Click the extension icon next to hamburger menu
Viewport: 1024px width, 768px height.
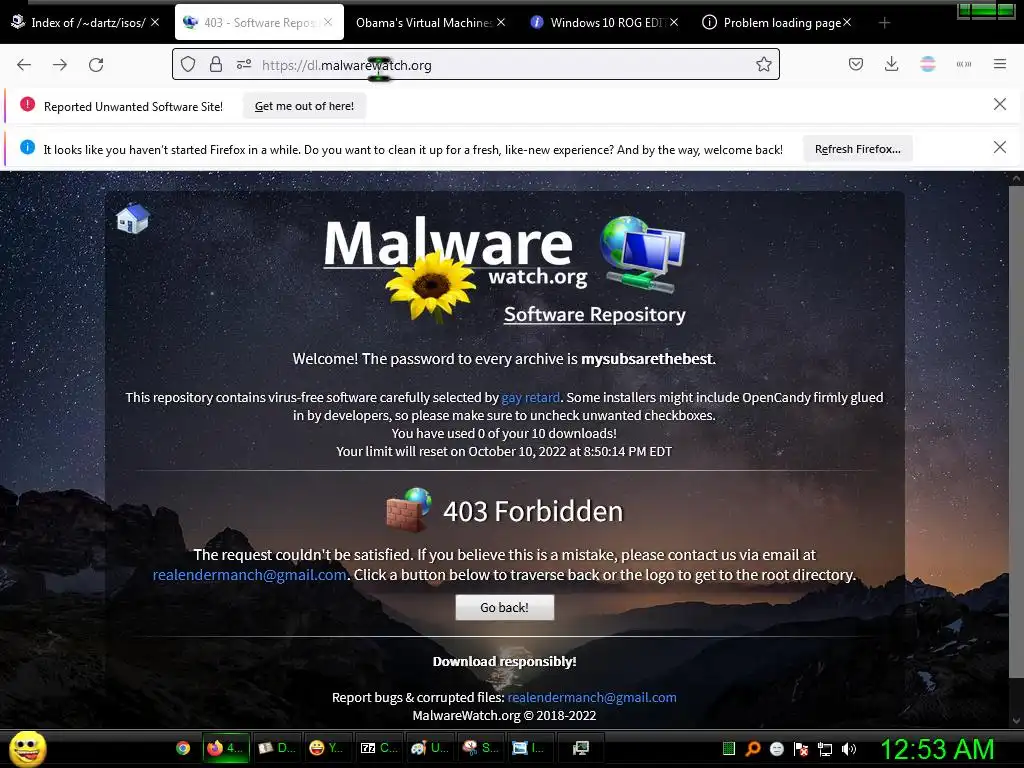[963, 64]
